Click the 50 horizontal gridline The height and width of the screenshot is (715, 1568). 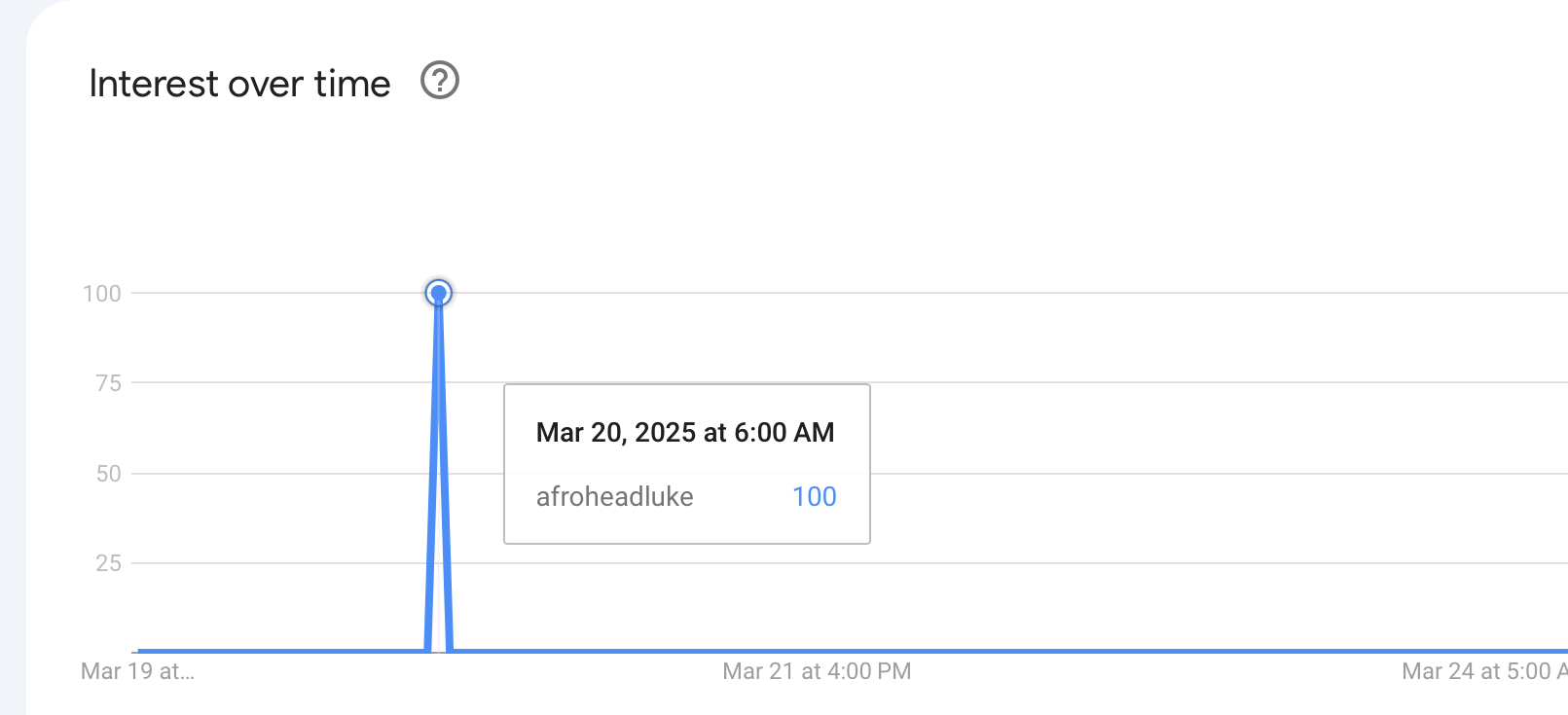pos(1071,474)
